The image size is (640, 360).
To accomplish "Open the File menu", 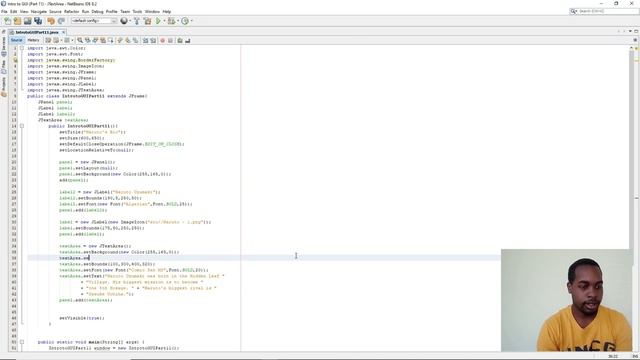I will [x=4, y=12].
